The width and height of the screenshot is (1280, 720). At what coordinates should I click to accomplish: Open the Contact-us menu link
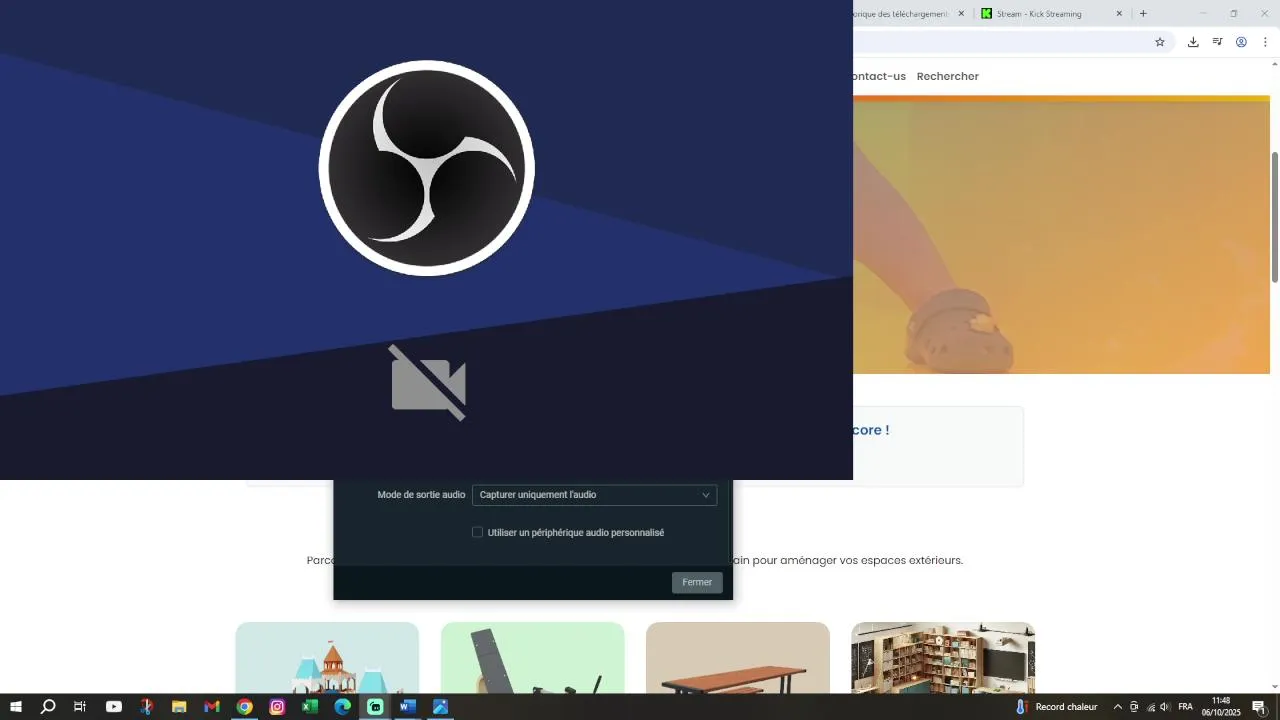point(879,76)
